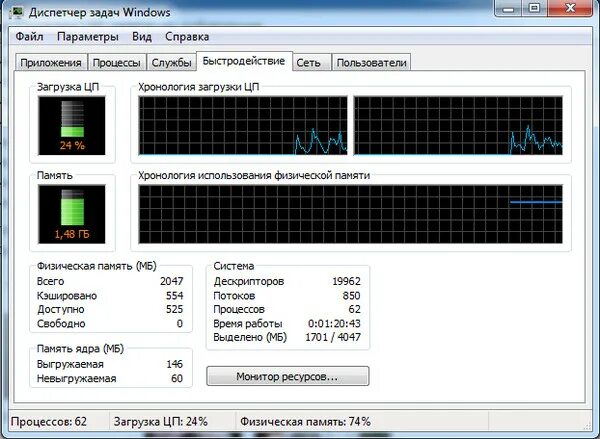Minimize the Task Manager window

click(509, 8)
